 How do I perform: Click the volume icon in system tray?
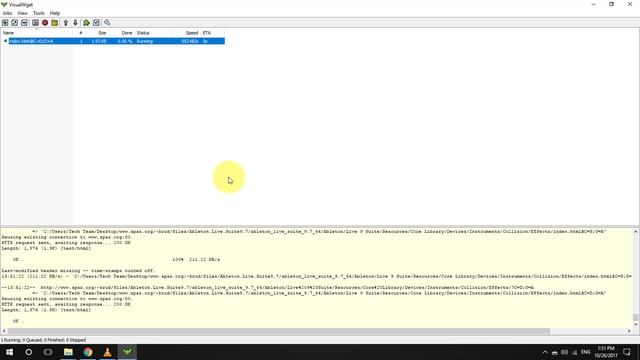(x=564, y=352)
